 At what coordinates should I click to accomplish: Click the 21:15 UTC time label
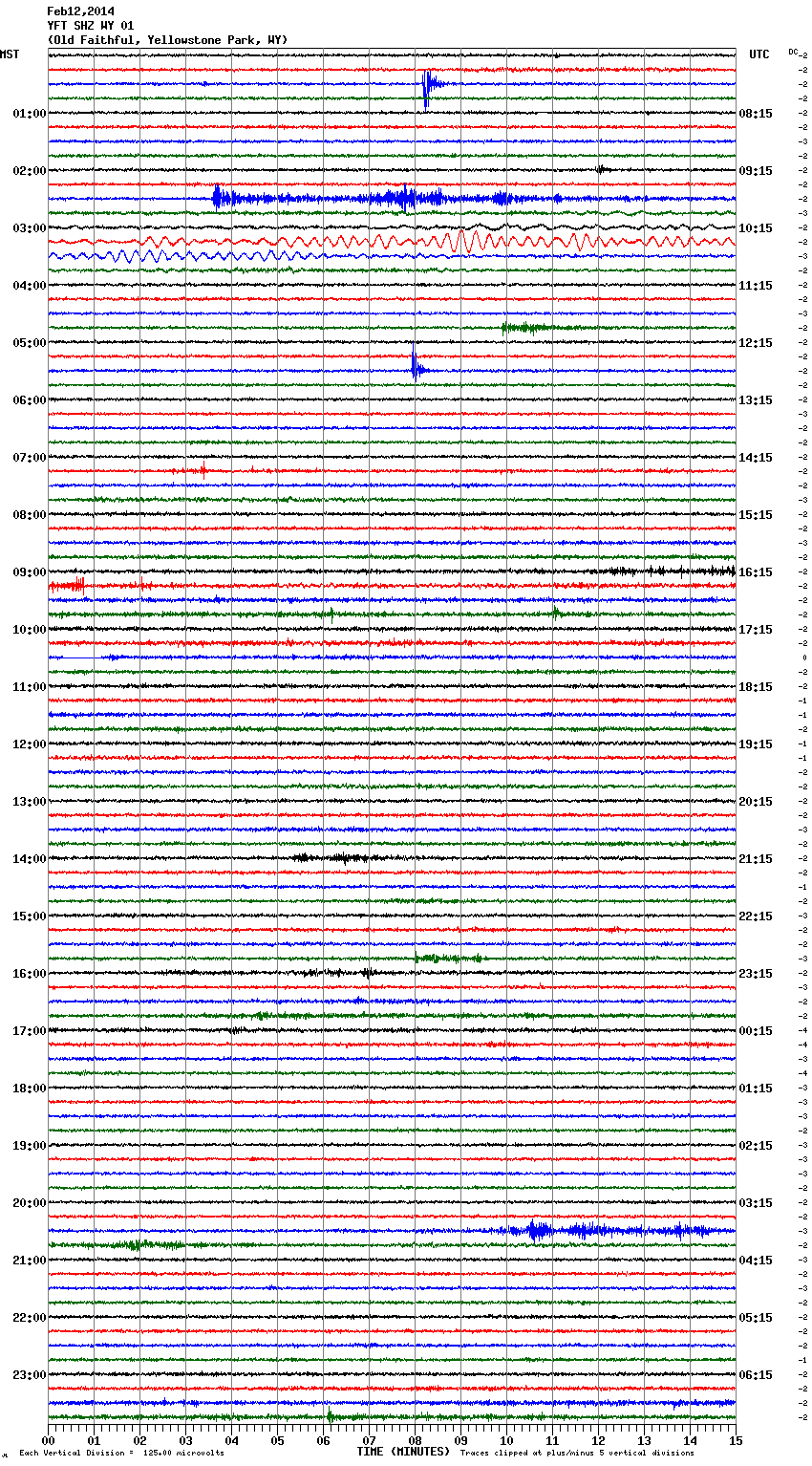pos(756,859)
